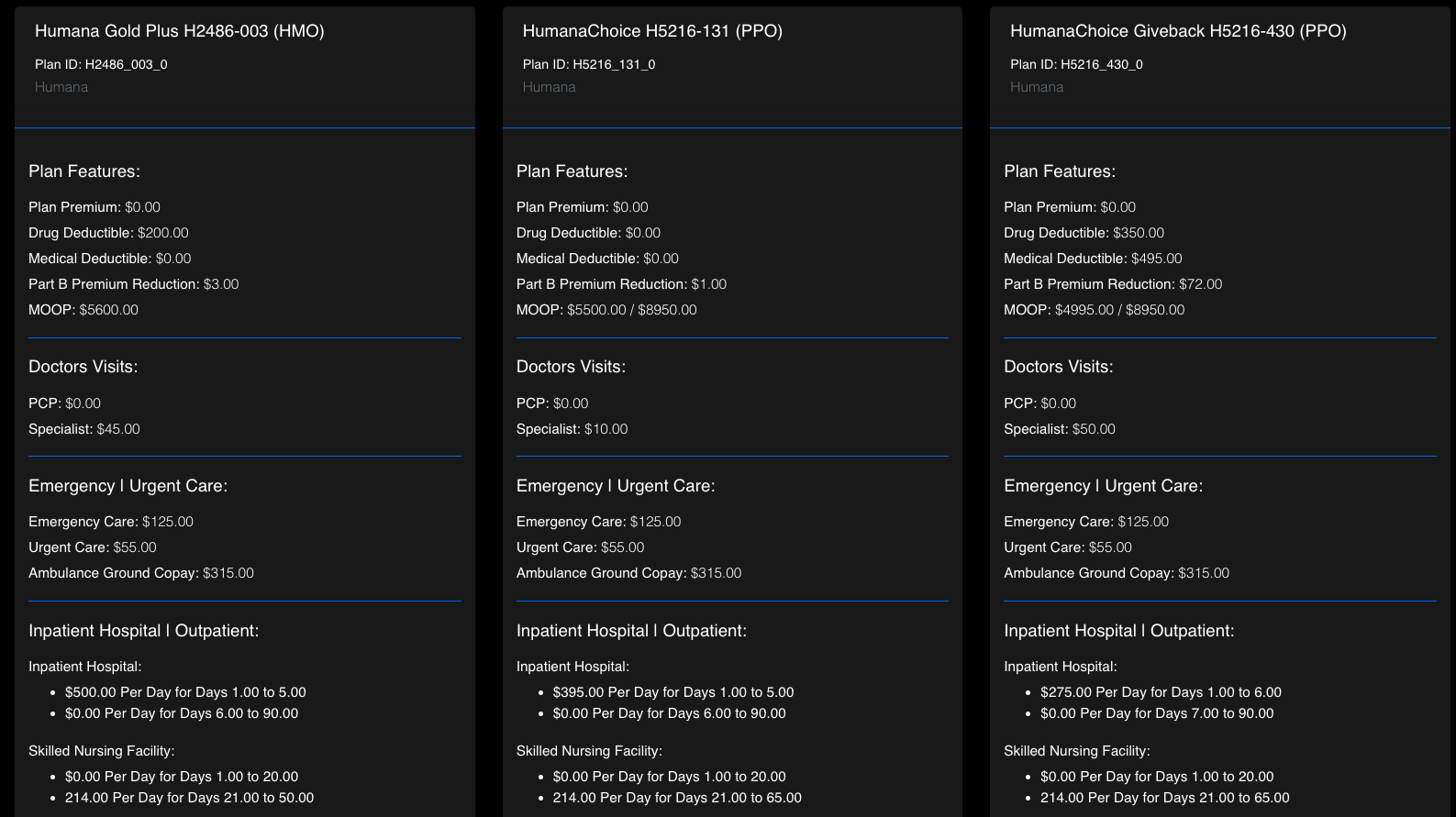Click the Doctors Visits heading in Giveback card

(1059, 367)
